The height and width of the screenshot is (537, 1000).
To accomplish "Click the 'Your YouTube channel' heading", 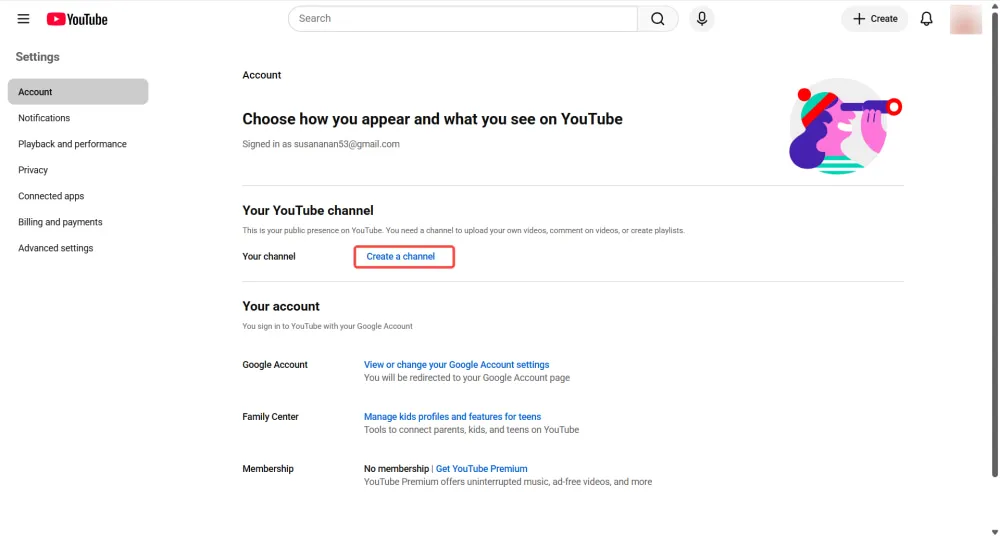I will [x=308, y=210].
